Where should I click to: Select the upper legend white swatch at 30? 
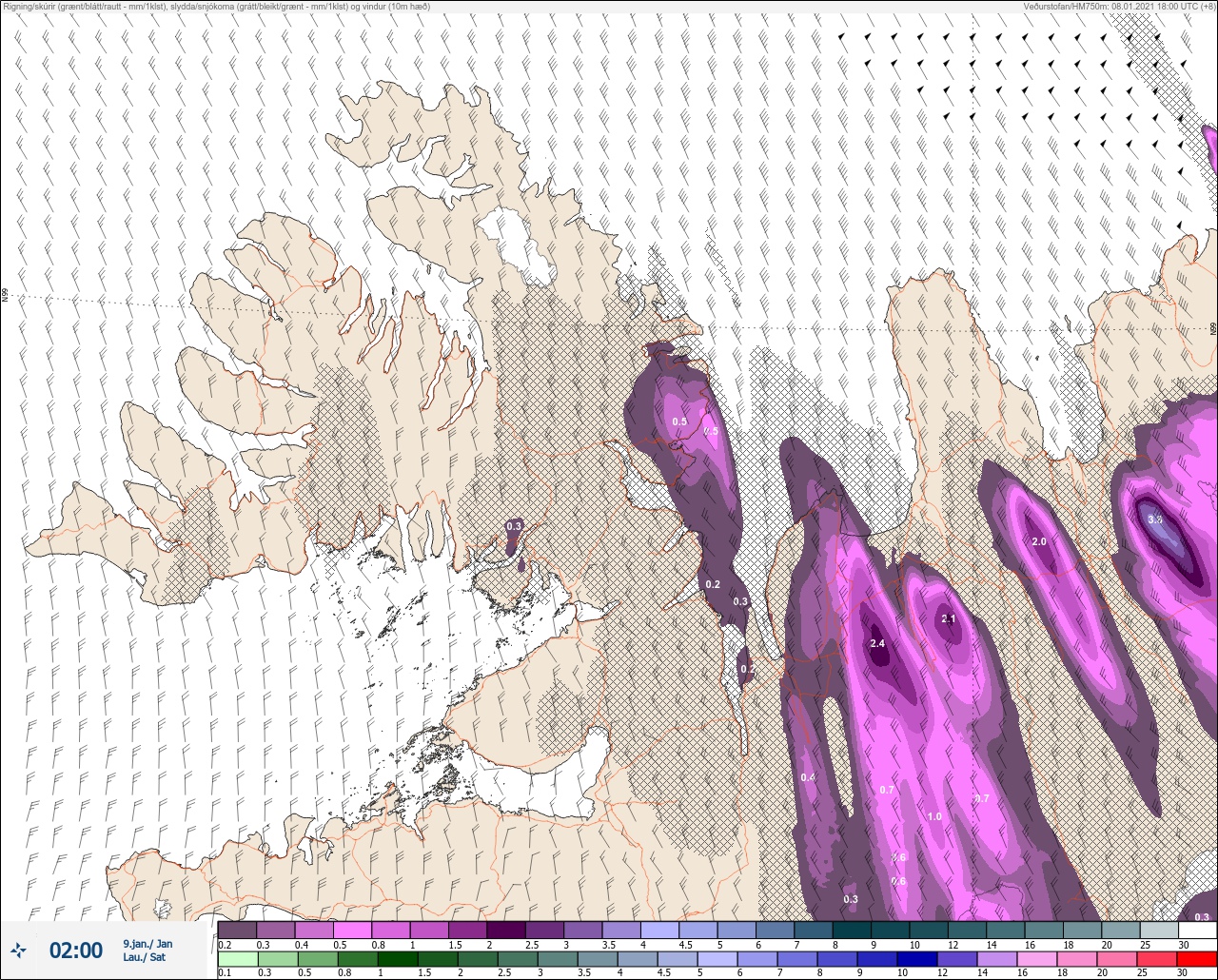(x=1197, y=930)
